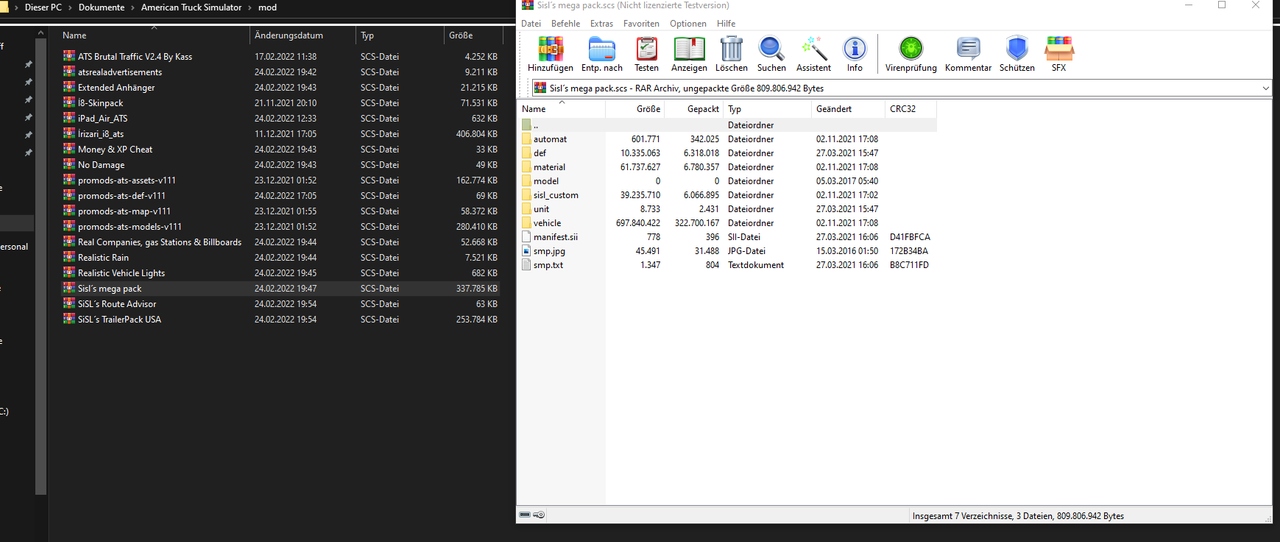Sort archive by Geändert column header
The height and width of the screenshot is (542, 1280).
(x=848, y=109)
